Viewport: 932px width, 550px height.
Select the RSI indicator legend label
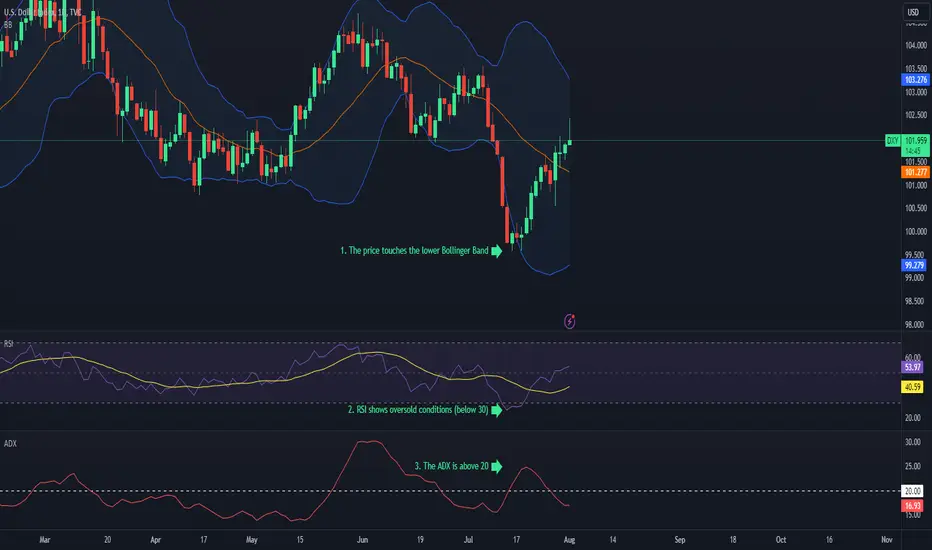[x=8, y=344]
